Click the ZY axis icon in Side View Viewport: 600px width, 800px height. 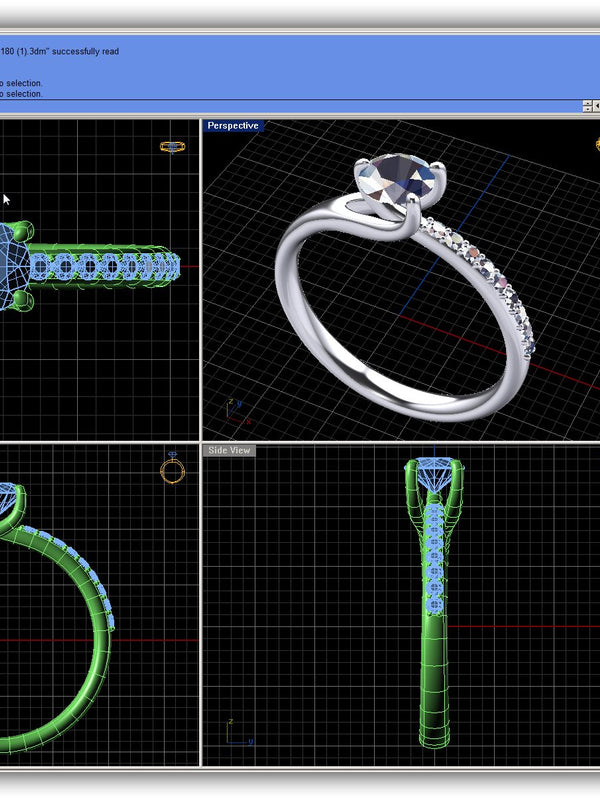pyautogui.click(x=236, y=732)
